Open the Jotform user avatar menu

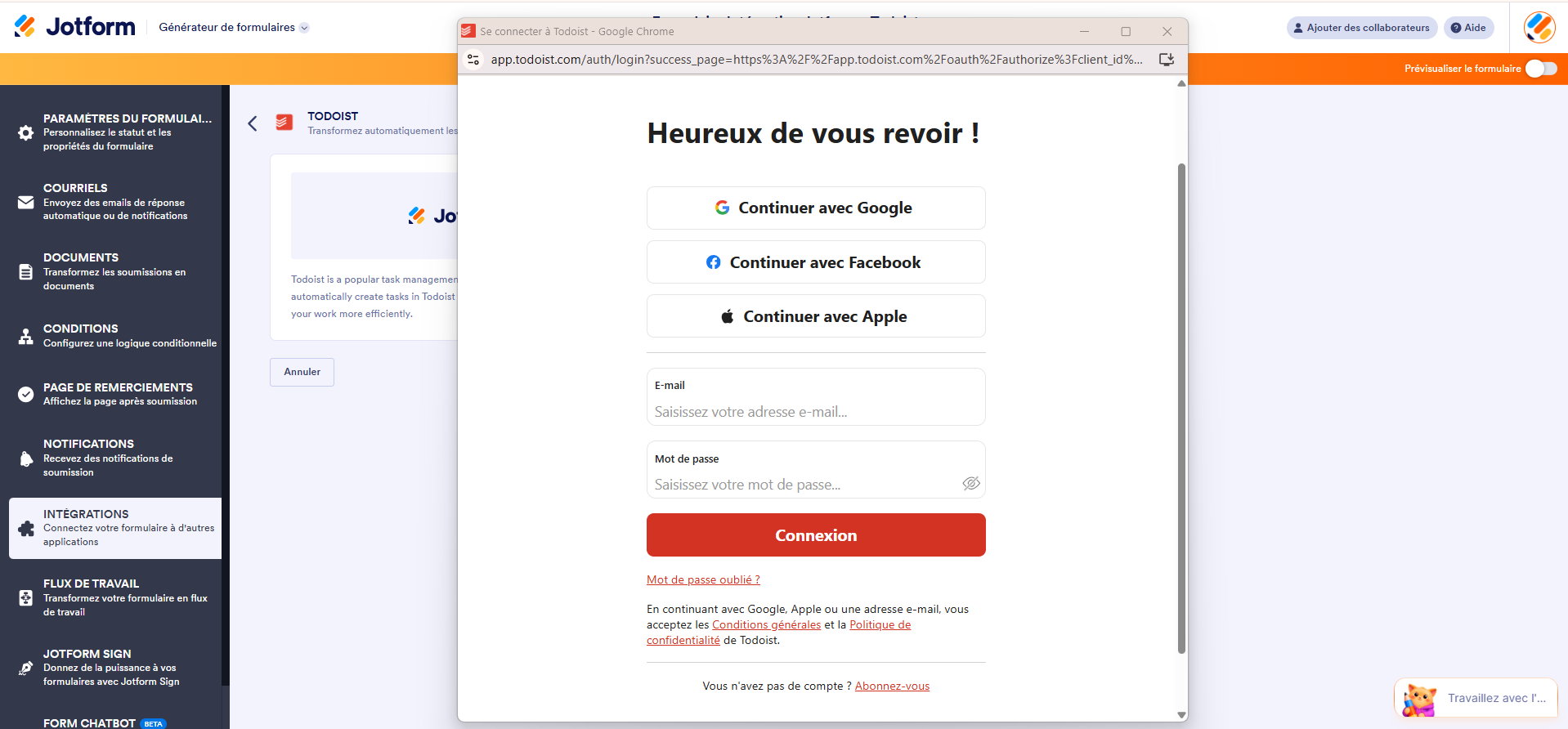click(1539, 28)
